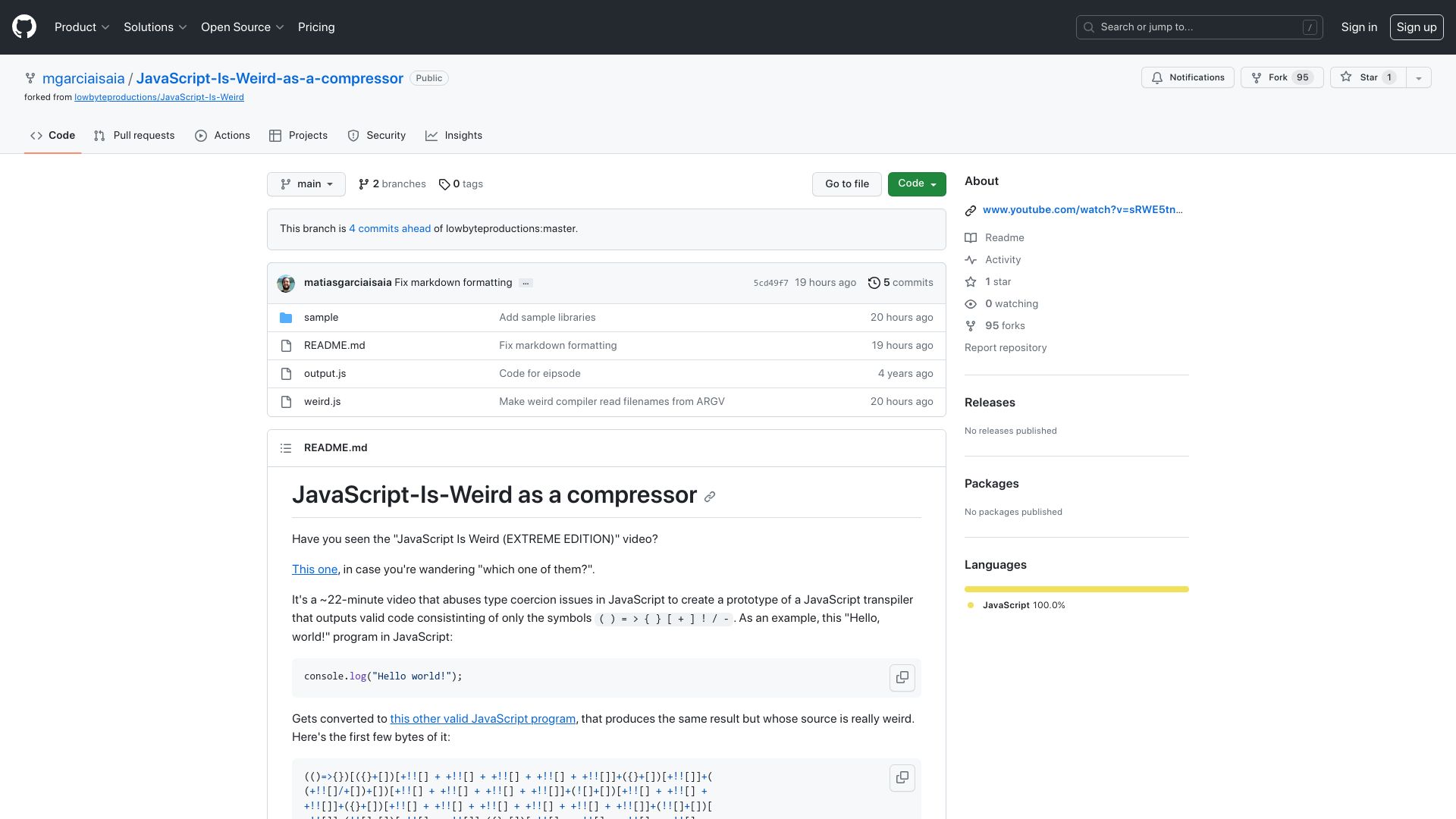Open the 4 commits ahead link

[x=390, y=229]
